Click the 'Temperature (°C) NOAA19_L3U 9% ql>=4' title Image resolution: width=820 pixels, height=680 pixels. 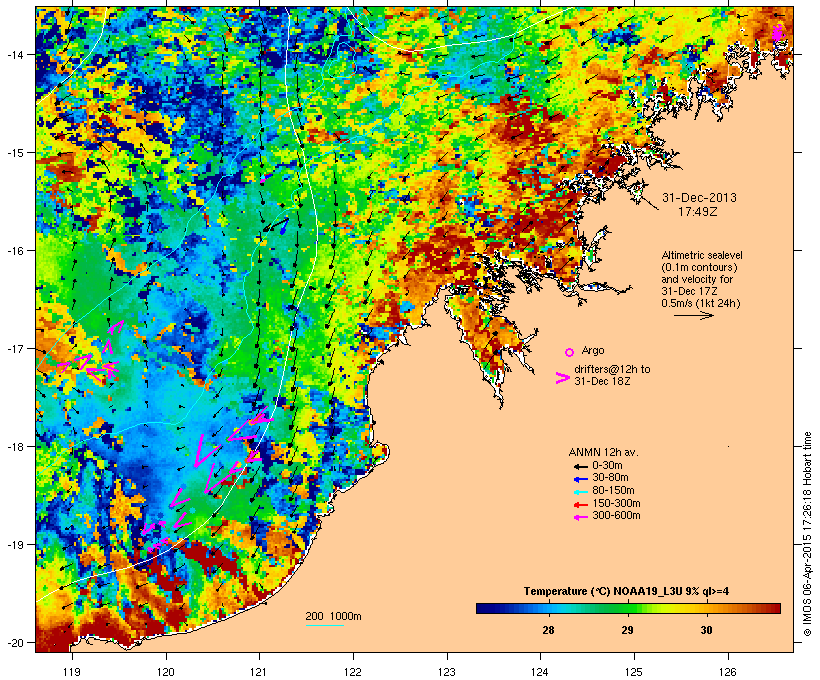pyautogui.click(x=627, y=592)
